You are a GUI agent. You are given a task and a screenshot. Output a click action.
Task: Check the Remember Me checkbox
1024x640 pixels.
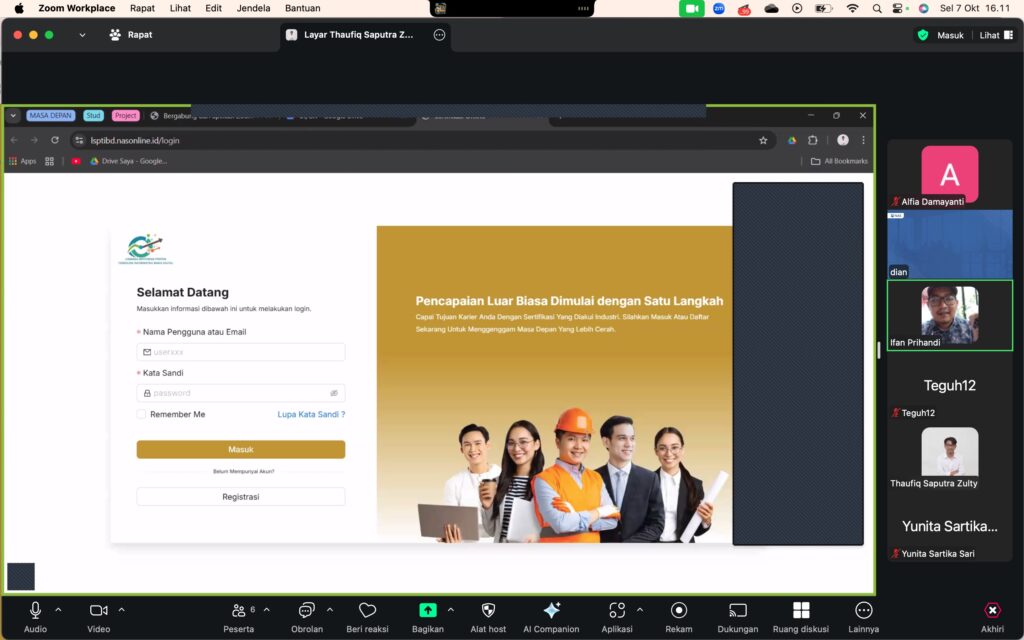point(142,414)
